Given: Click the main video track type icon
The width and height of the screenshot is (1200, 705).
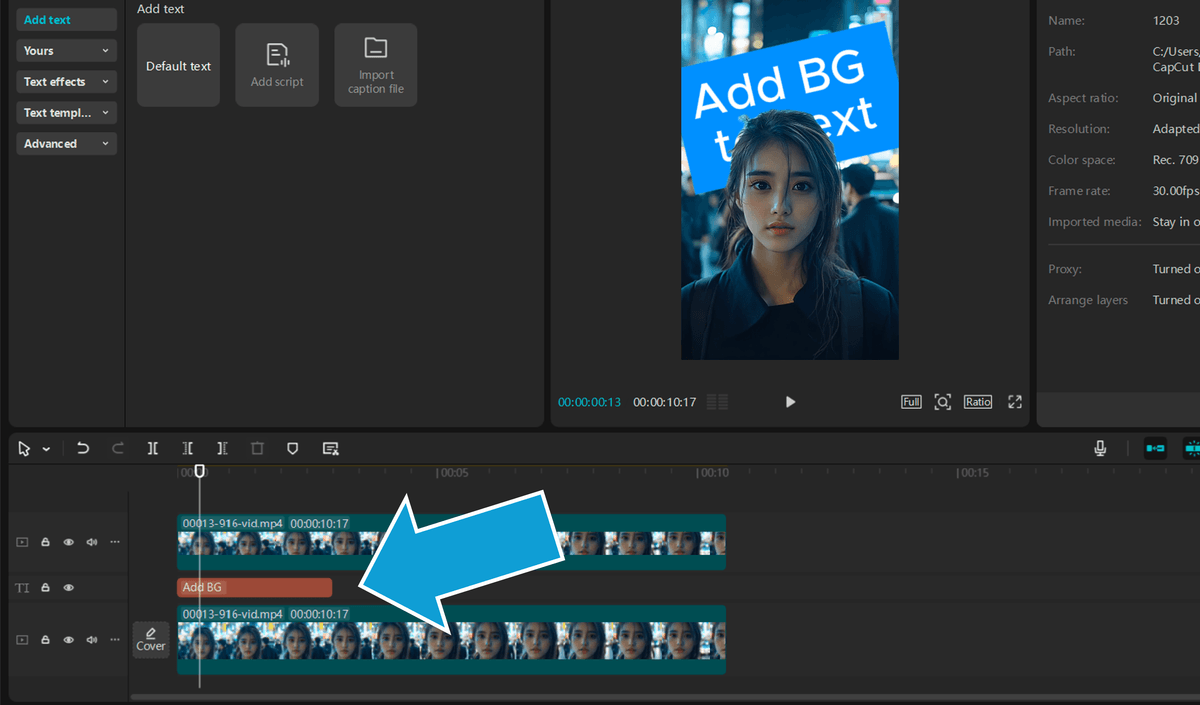Looking at the screenshot, I should (22, 639).
